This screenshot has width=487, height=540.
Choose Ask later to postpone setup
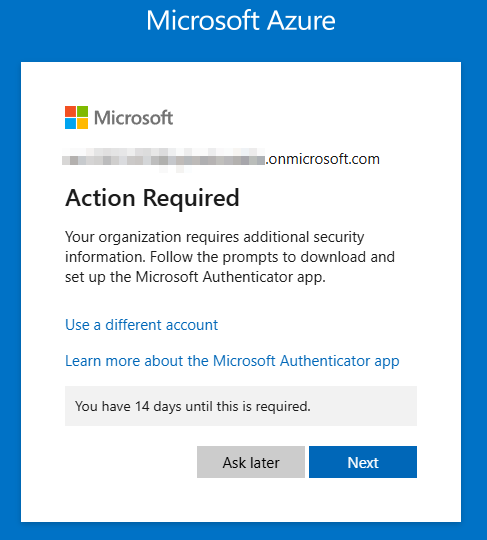pos(251,462)
